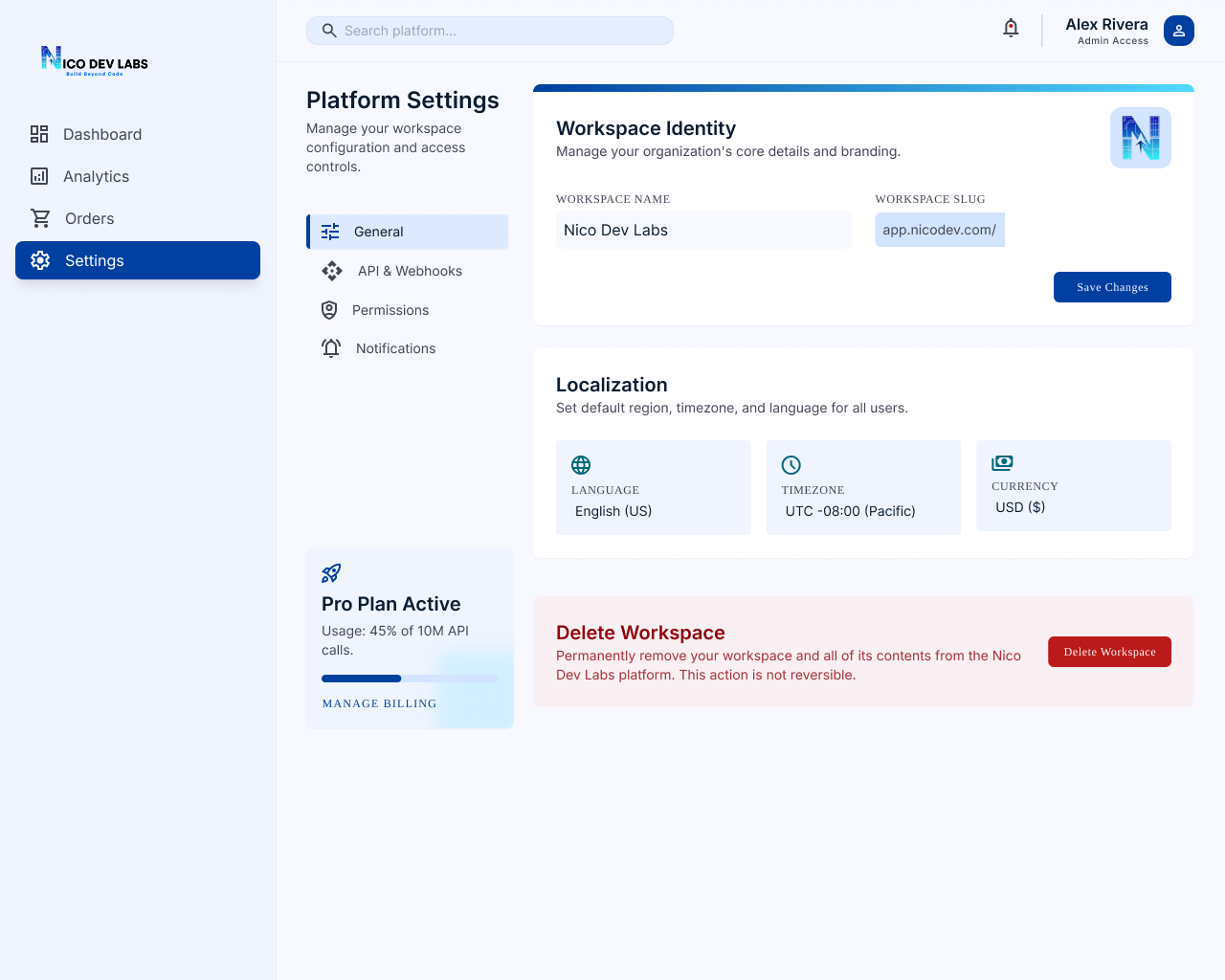Open Orders in the sidebar
Viewport: 1225px width, 980px height.
click(138, 218)
